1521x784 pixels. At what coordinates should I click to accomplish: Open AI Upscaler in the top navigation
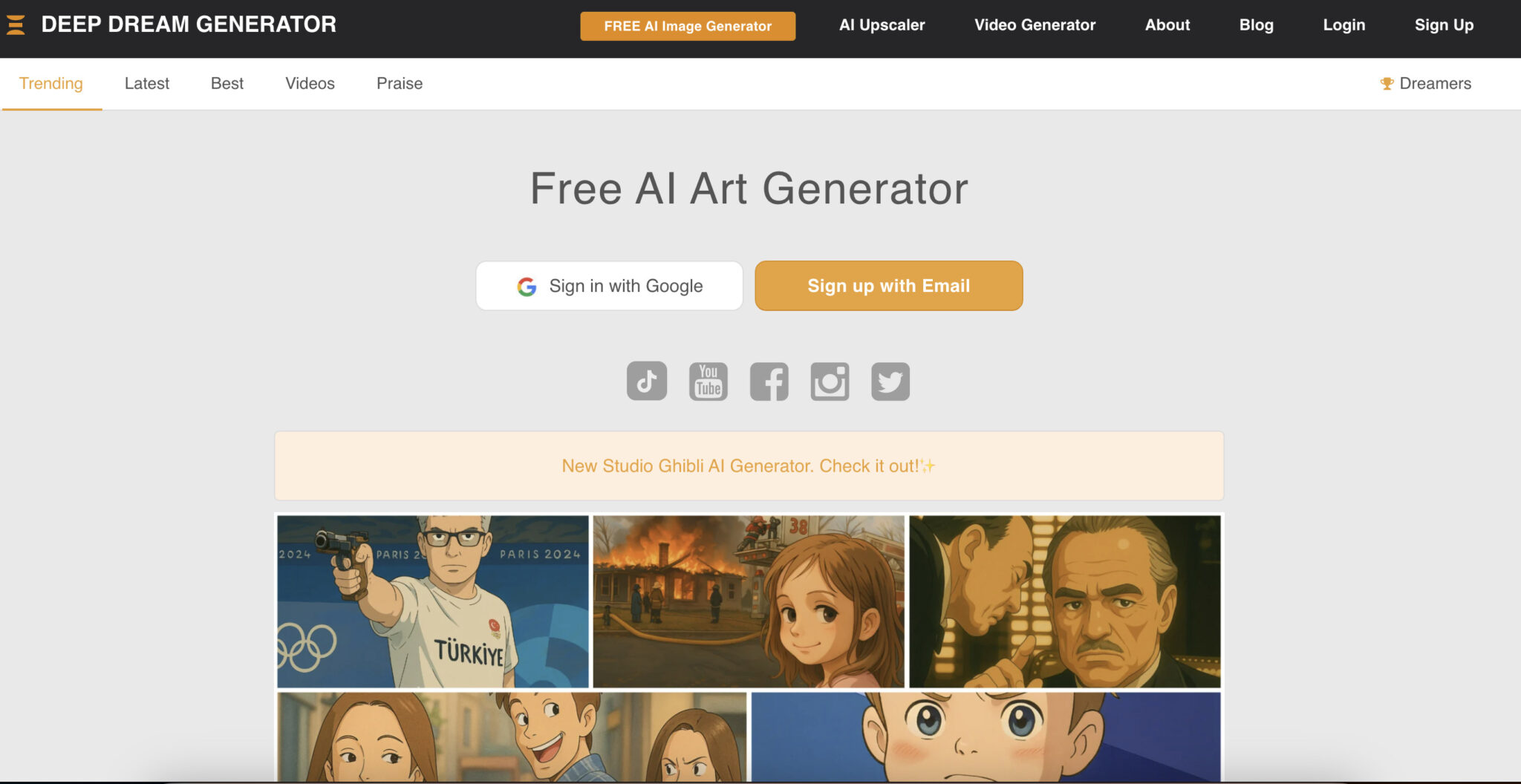(x=882, y=25)
